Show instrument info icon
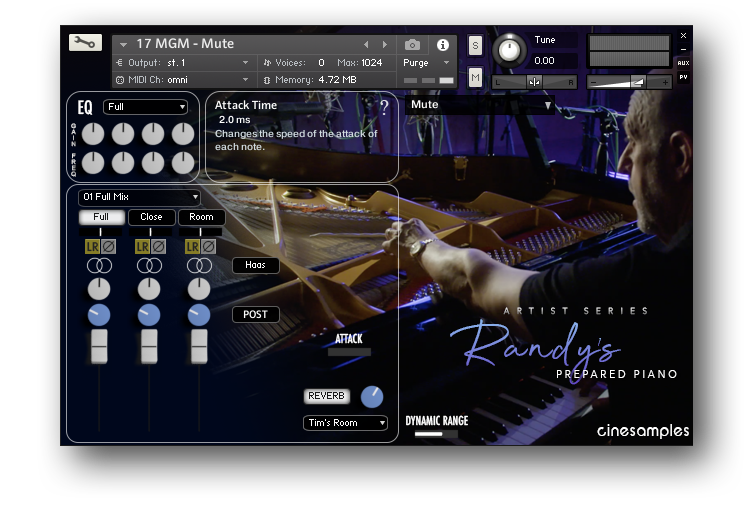Viewport: 753px width, 506px height. click(x=443, y=45)
